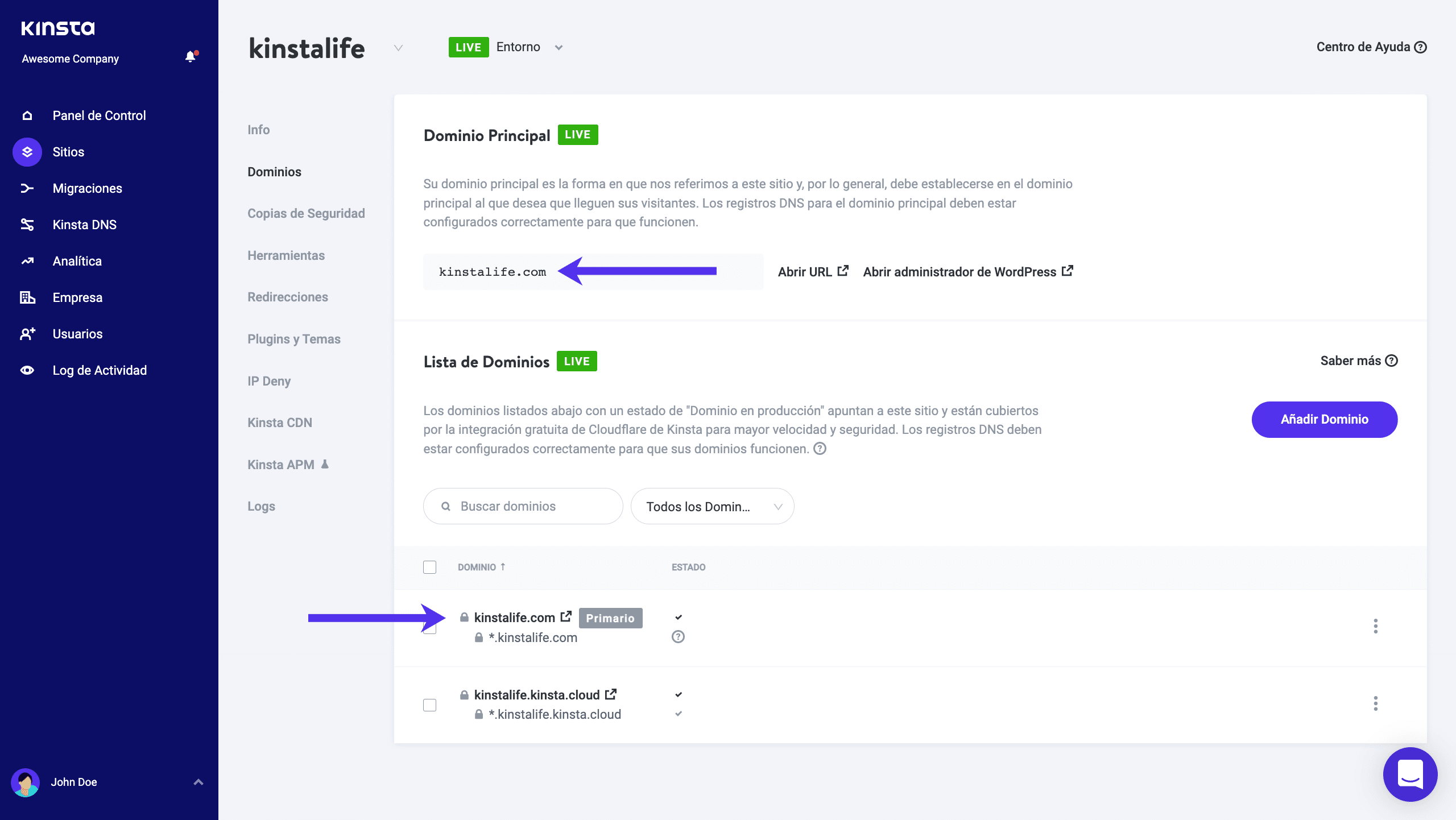Click inside the Buscar dominios search field
Image resolution: width=1456 pixels, height=820 pixels.
pos(522,506)
